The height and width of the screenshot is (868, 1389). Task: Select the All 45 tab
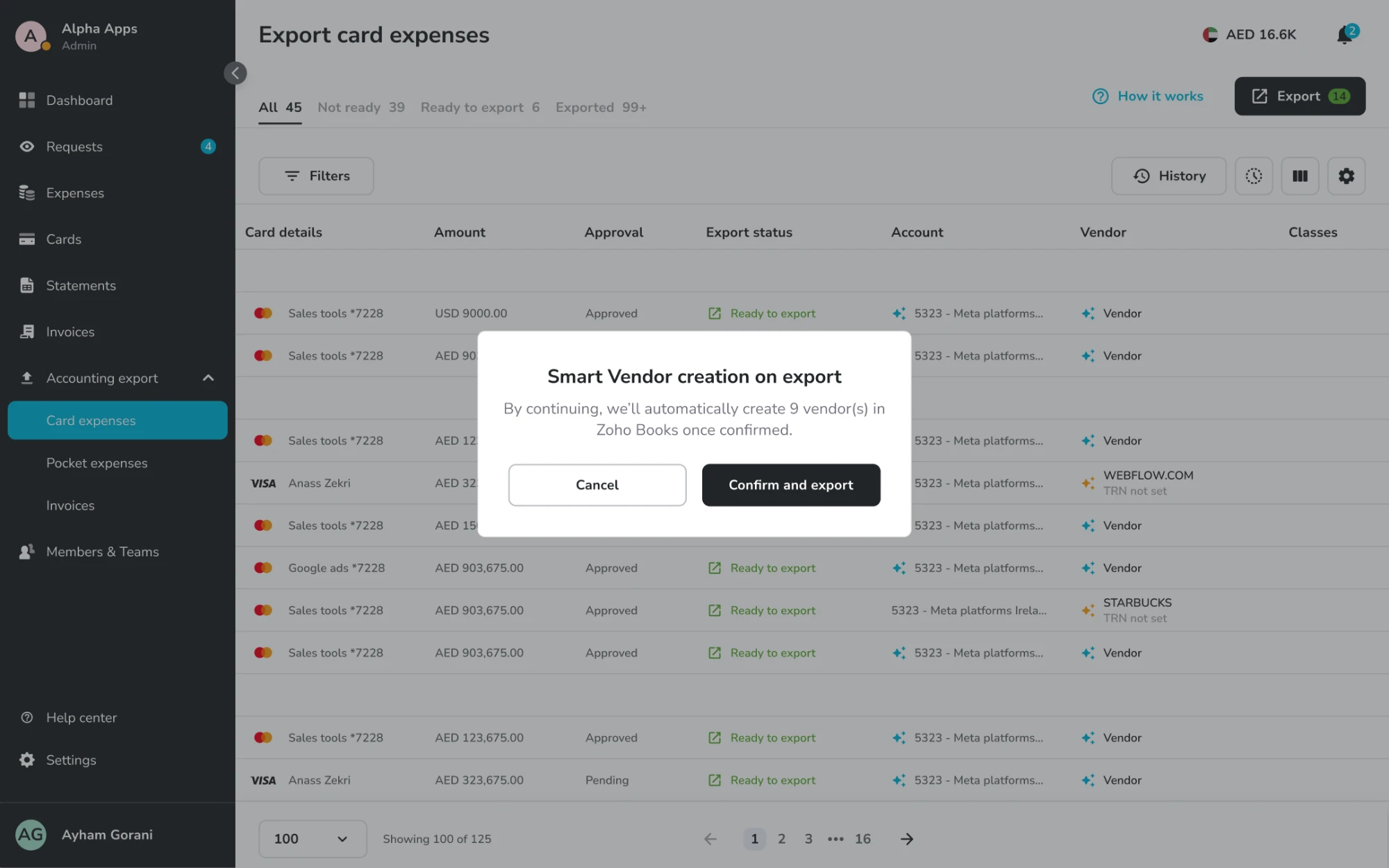pyautogui.click(x=280, y=107)
